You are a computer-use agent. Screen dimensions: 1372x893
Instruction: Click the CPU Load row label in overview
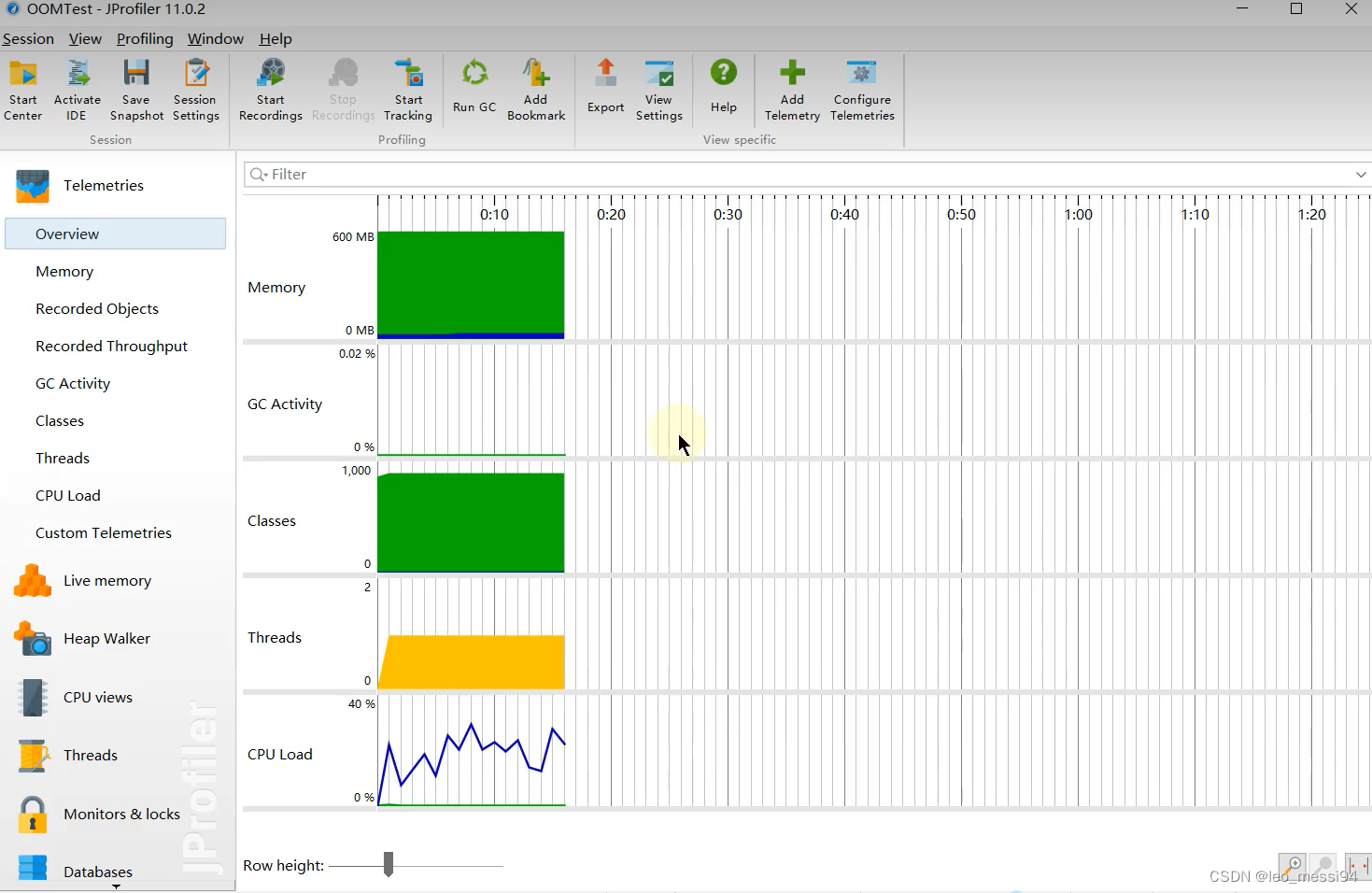click(x=280, y=755)
